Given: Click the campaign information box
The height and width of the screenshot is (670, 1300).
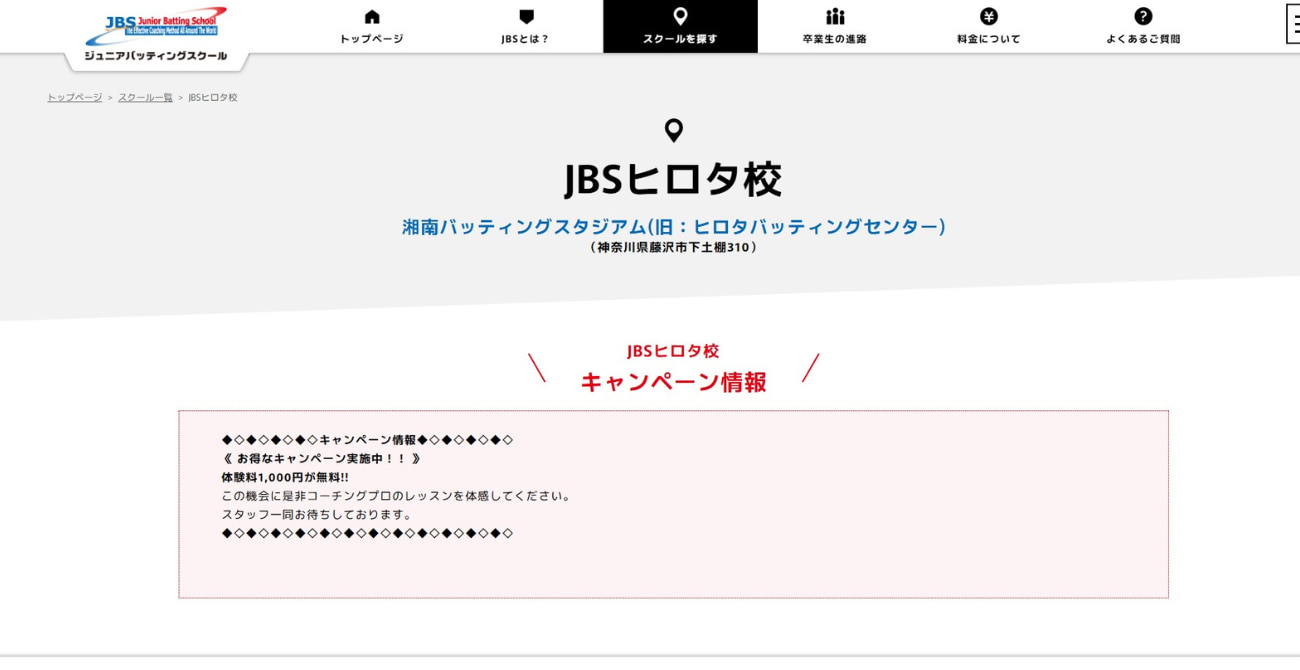Looking at the screenshot, I should 672,500.
